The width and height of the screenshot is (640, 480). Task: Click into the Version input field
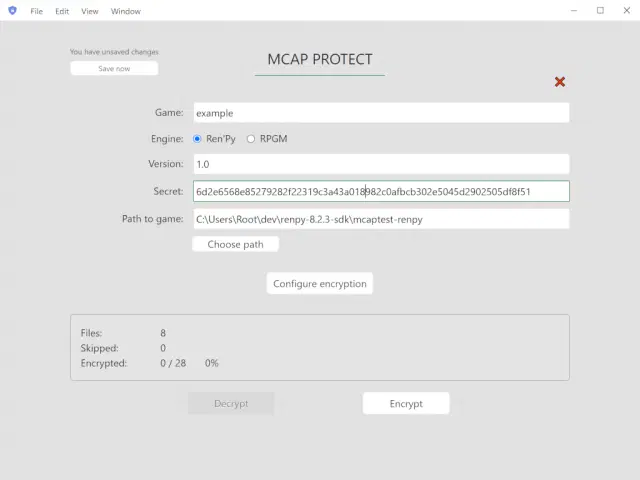click(x=381, y=164)
